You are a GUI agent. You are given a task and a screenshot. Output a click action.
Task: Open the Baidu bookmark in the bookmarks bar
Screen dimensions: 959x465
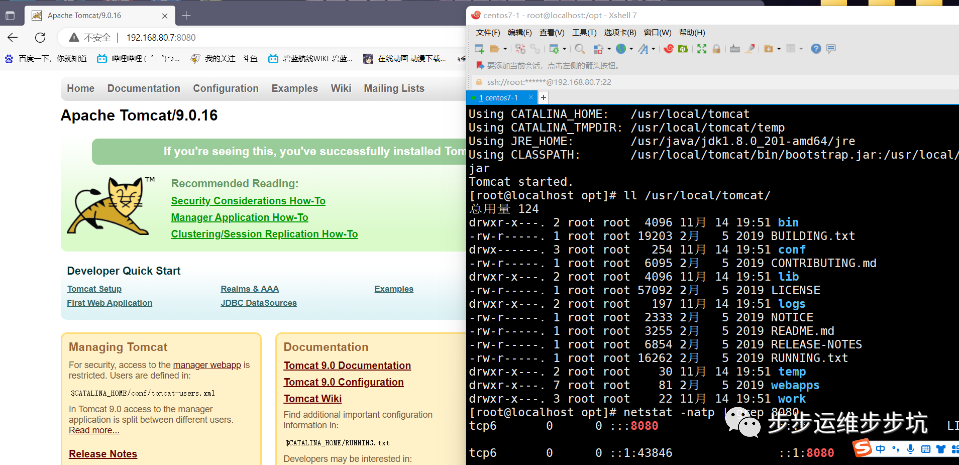tap(45, 59)
